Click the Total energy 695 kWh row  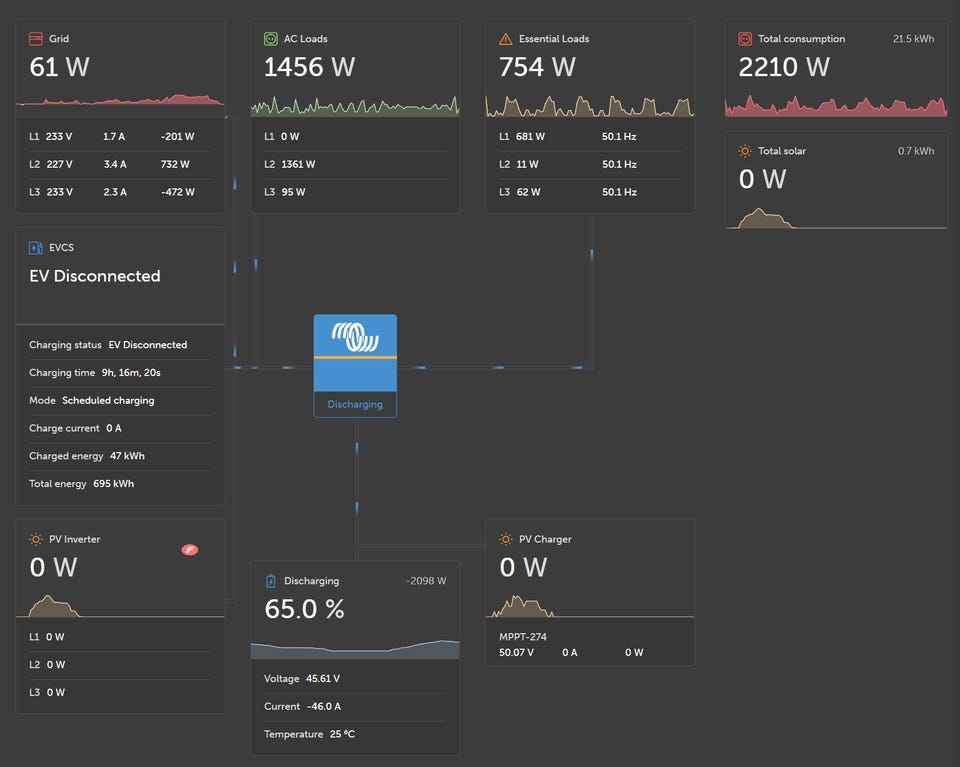pyautogui.click(x=120, y=484)
